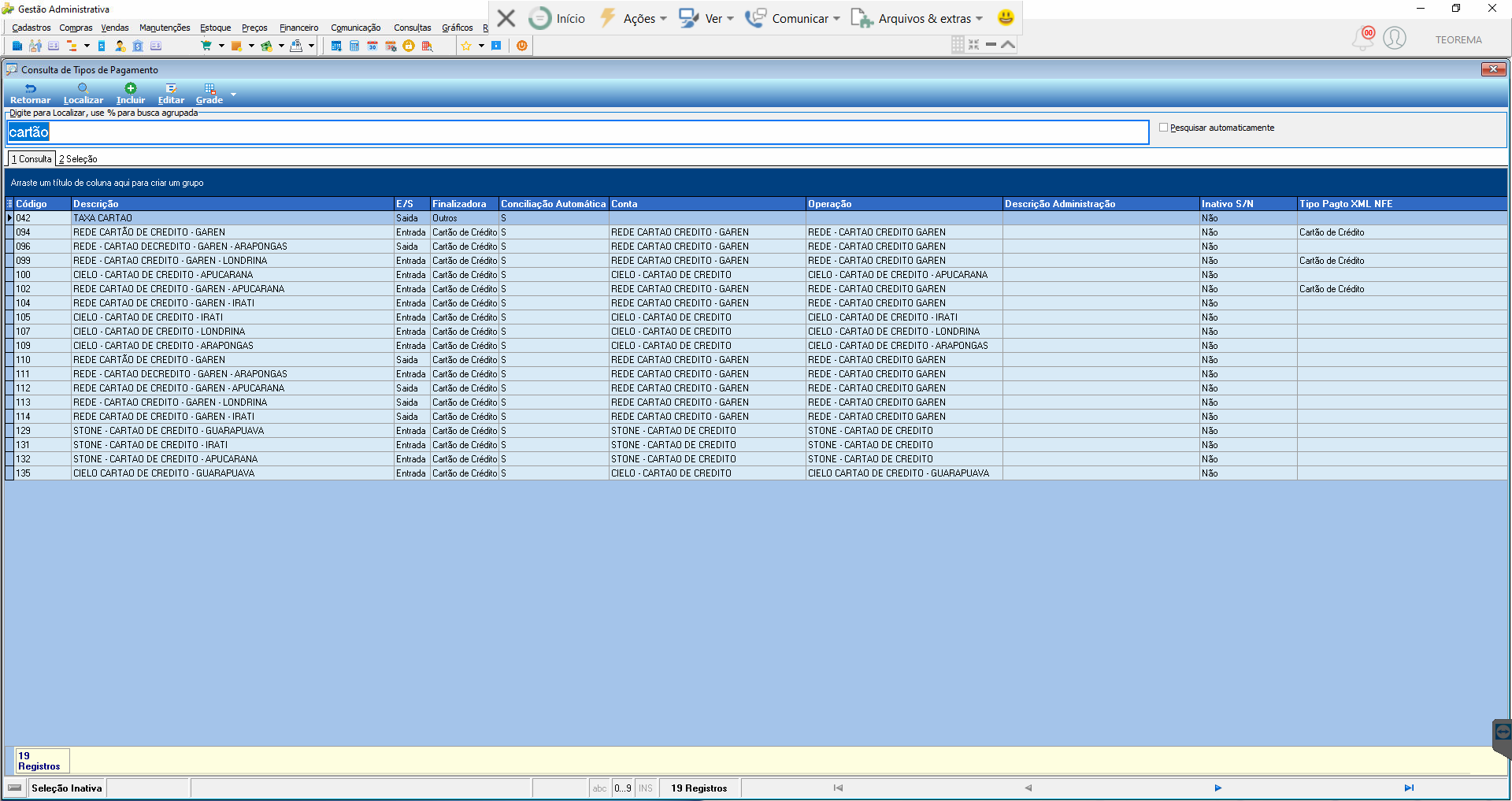Open the calculator toolbar icon

354,46
